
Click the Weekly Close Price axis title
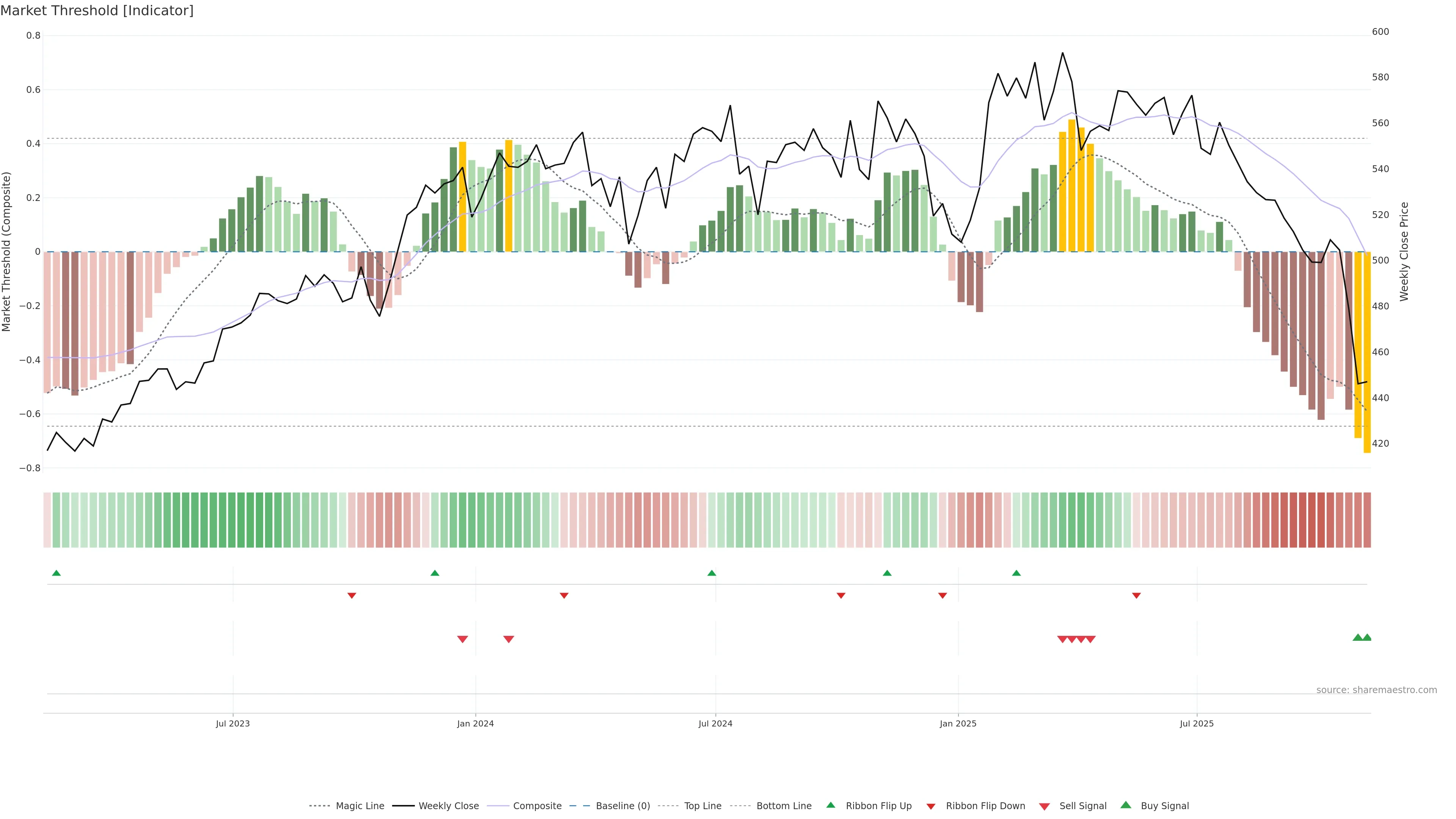tap(1404, 251)
